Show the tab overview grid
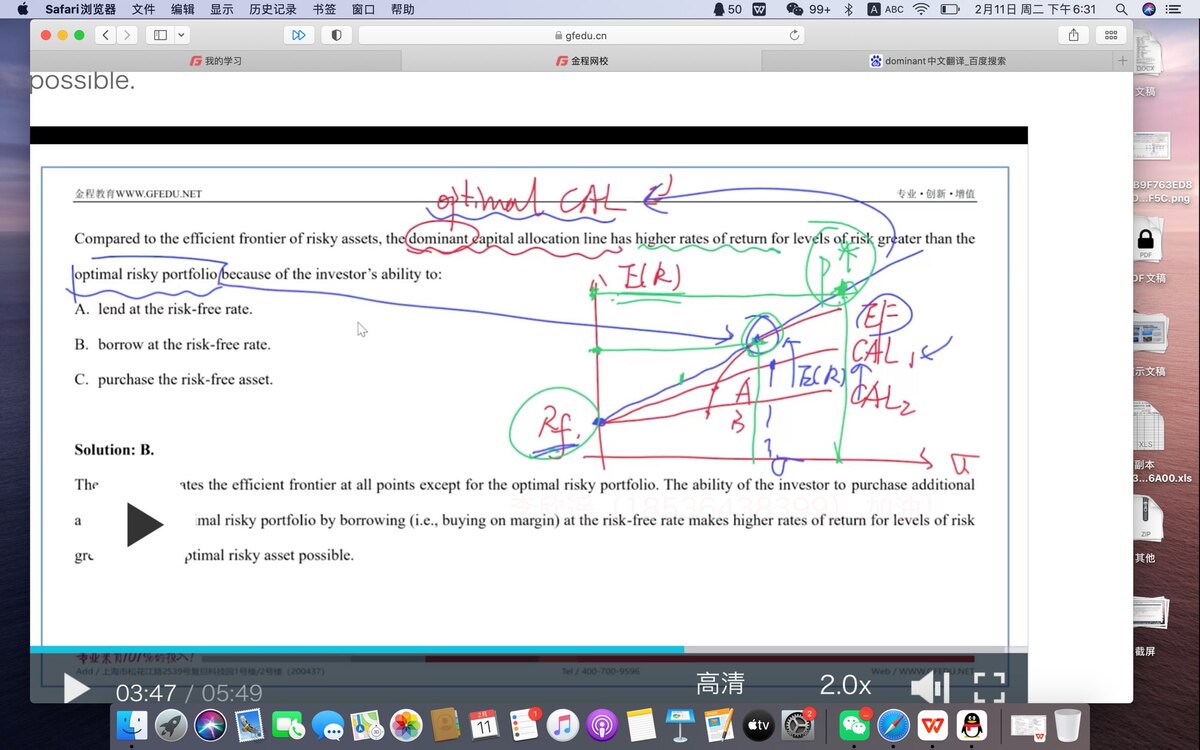 click(x=1111, y=35)
